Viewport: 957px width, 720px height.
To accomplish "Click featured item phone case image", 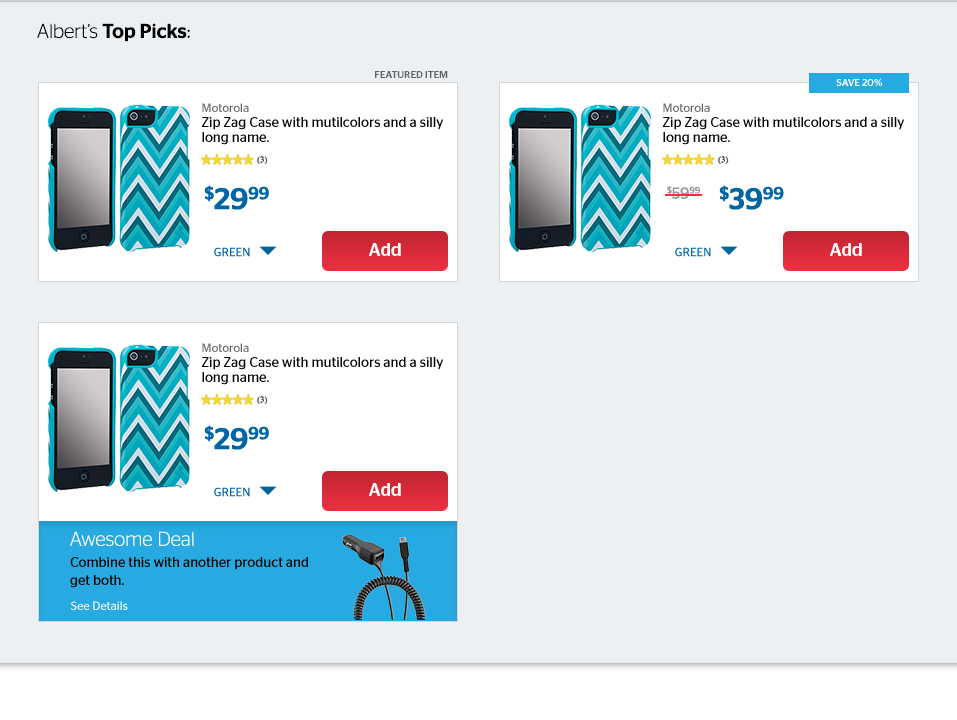I will 119,178.
